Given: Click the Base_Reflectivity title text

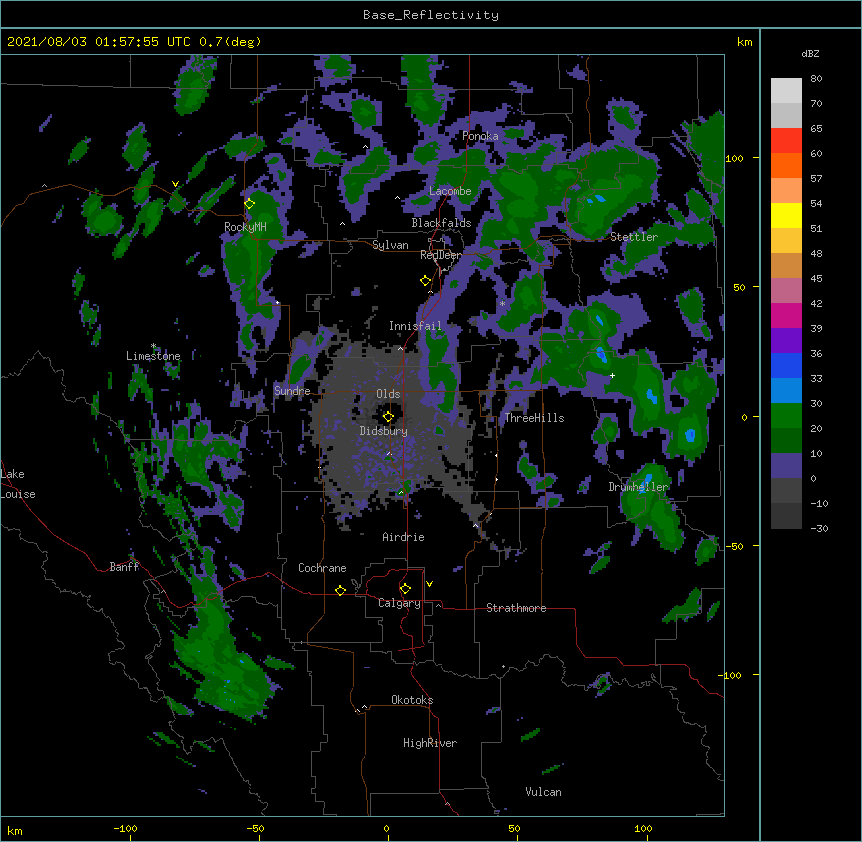Looking at the screenshot, I should (x=431, y=15).
